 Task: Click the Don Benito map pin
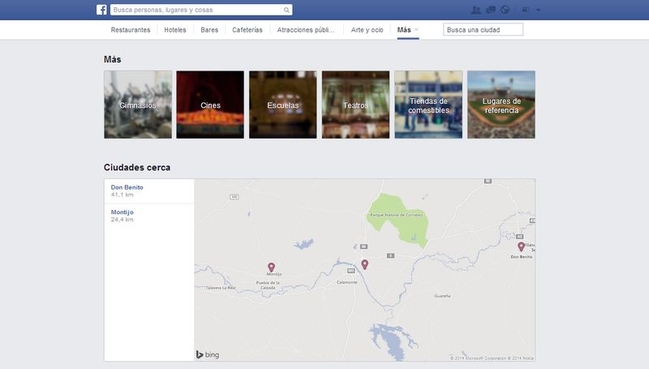(521, 247)
